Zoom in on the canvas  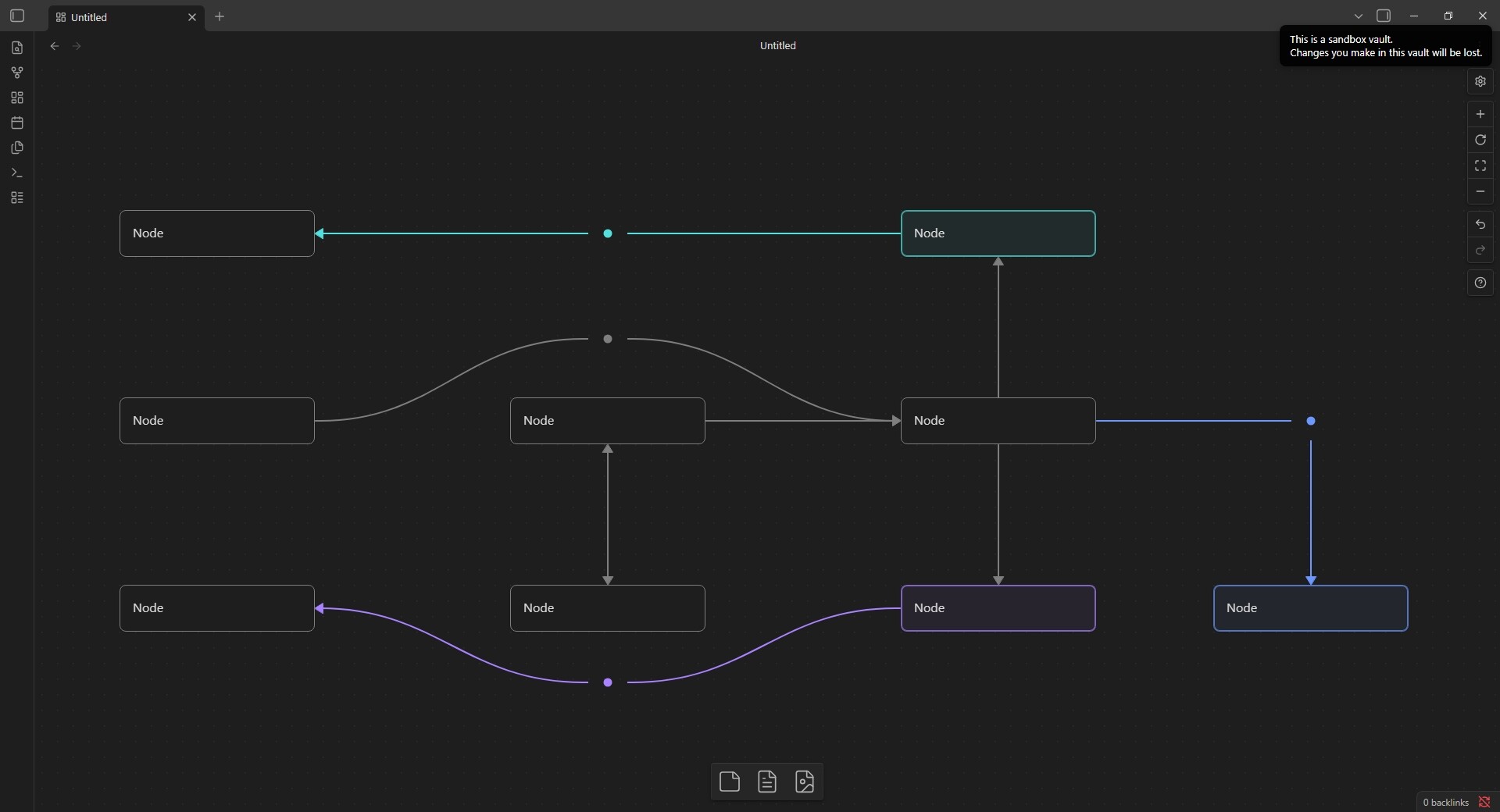1480,114
